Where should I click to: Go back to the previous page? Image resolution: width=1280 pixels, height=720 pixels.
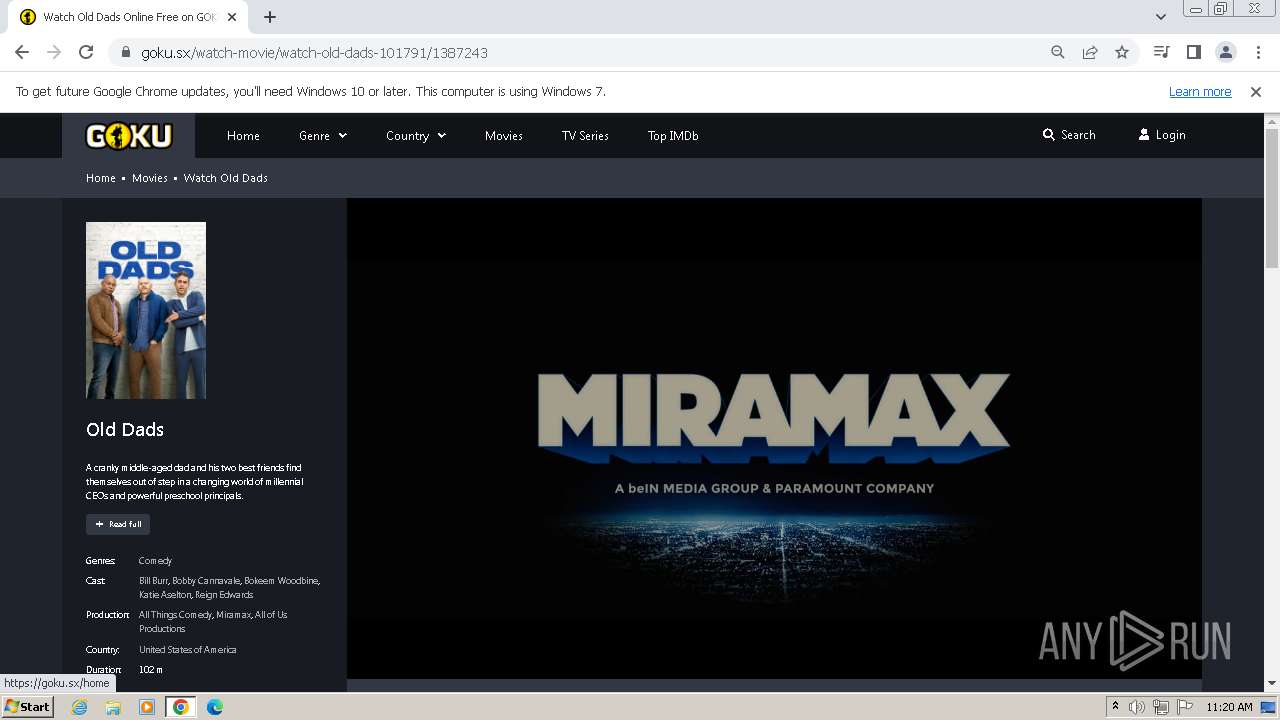pos(22,52)
